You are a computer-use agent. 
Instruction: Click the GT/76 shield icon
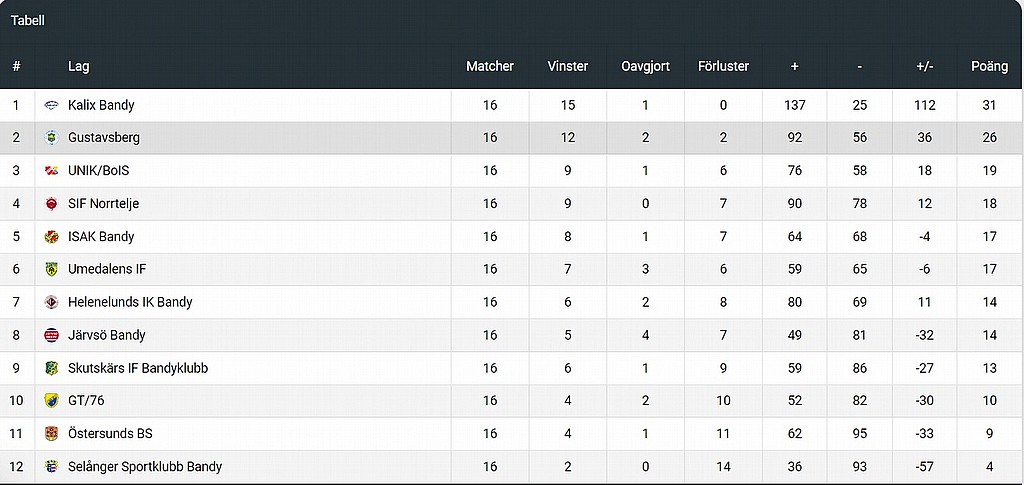click(51, 401)
